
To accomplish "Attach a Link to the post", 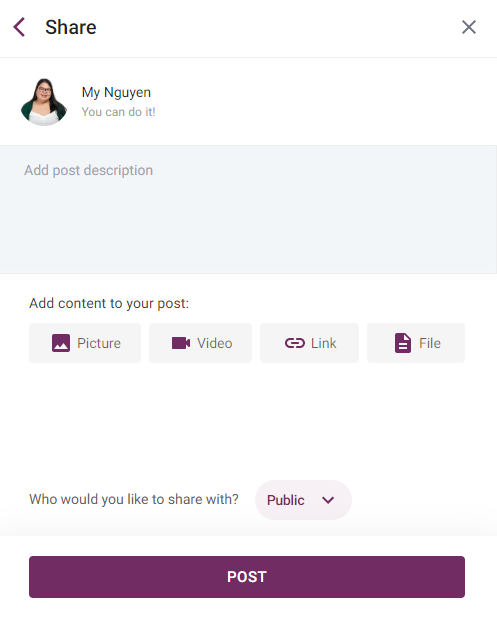I will tap(309, 343).
